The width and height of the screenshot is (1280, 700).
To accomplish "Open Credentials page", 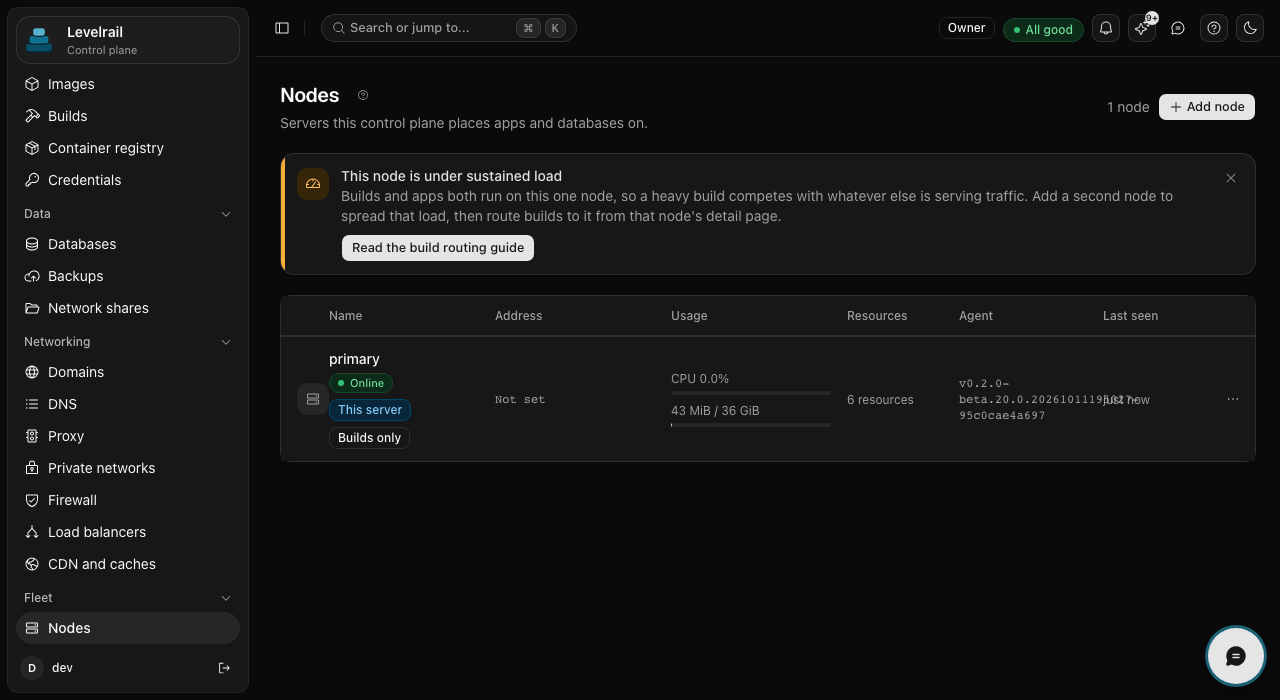I will [x=128, y=180].
